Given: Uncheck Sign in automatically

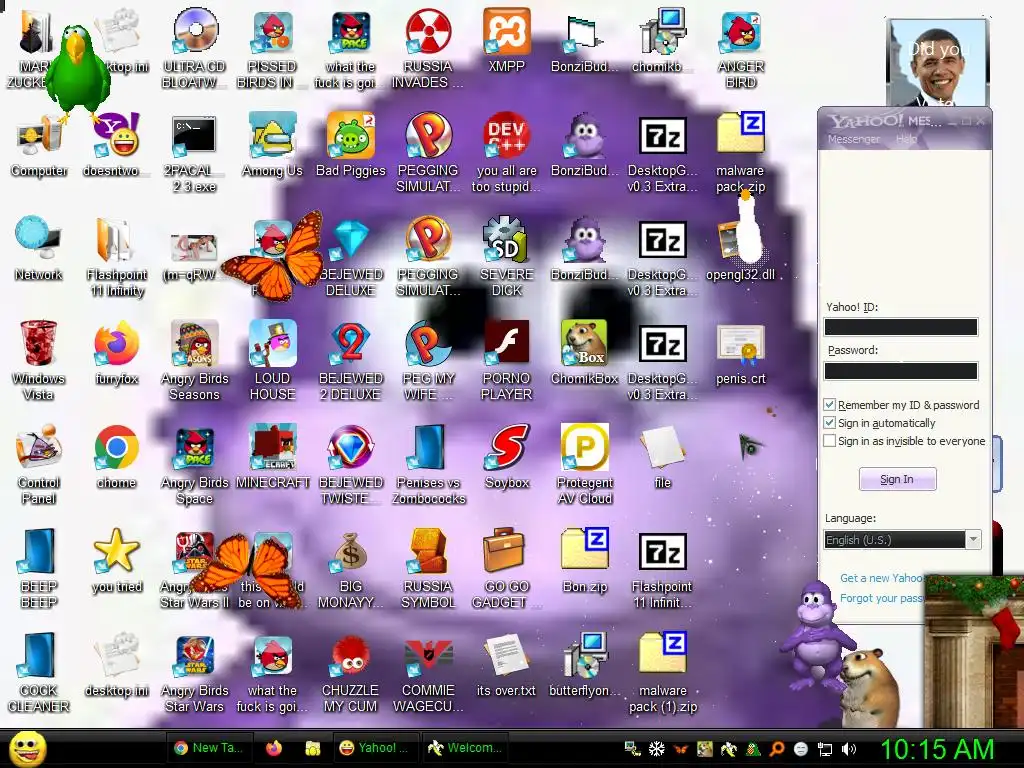Looking at the screenshot, I should (829, 423).
